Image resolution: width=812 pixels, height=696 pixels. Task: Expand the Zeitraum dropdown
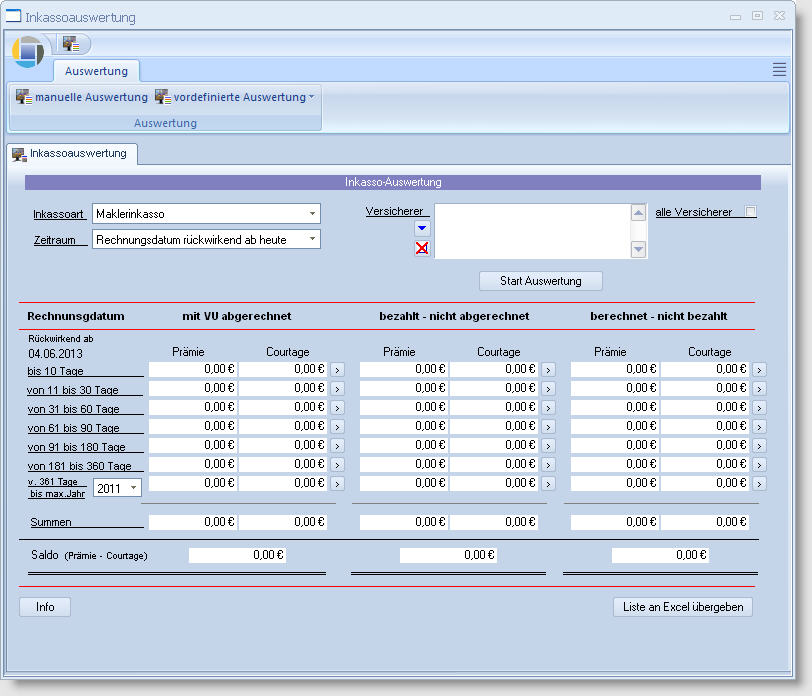pyautogui.click(x=312, y=239)
